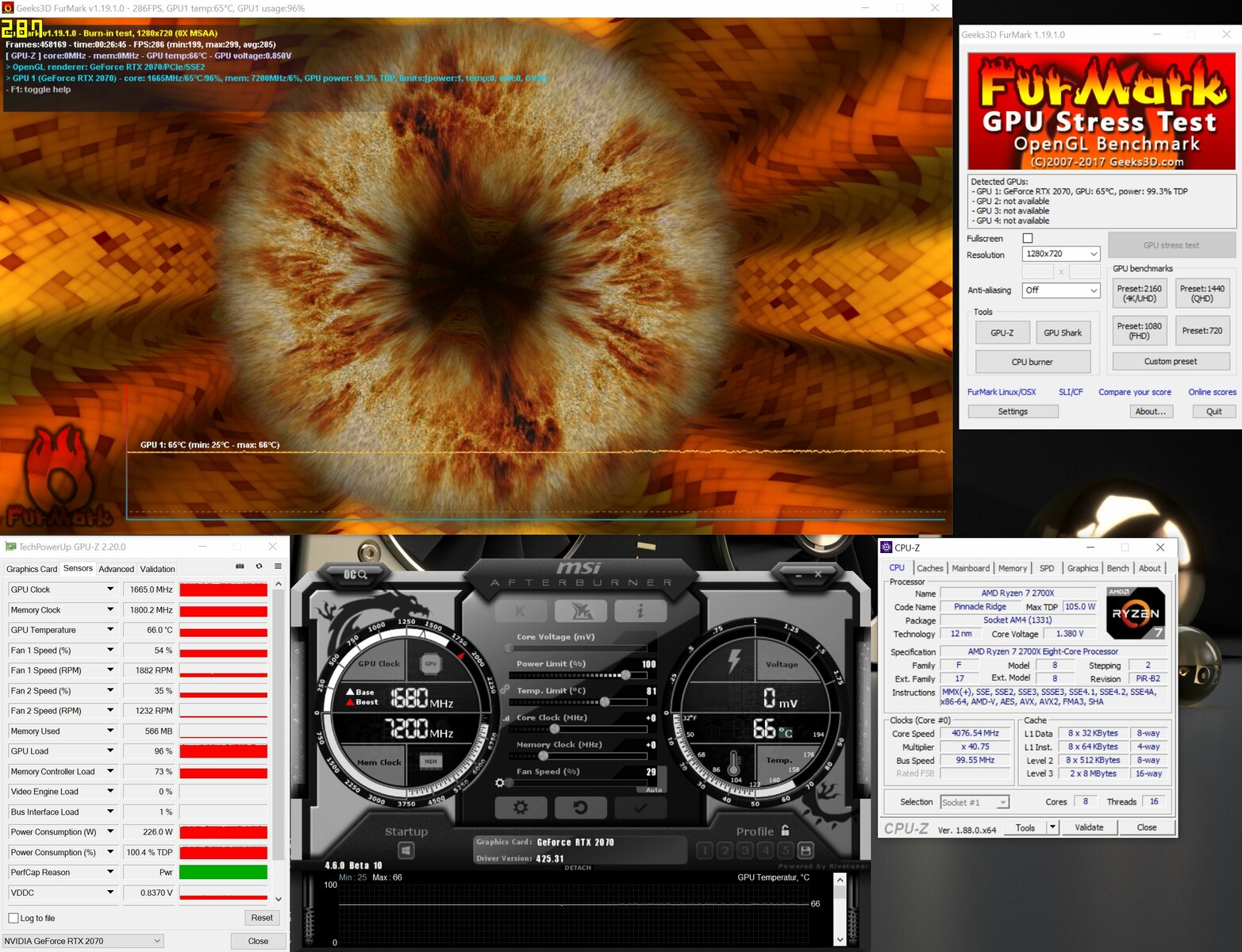The image size is (1242, 952).
Task: Open Afterburner settings gear button
Action: 521,808
